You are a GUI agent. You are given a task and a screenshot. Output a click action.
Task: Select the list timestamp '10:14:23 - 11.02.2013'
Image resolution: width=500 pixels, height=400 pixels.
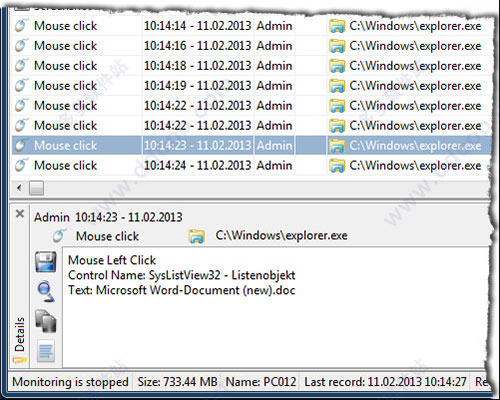click(x=197, y=145)
